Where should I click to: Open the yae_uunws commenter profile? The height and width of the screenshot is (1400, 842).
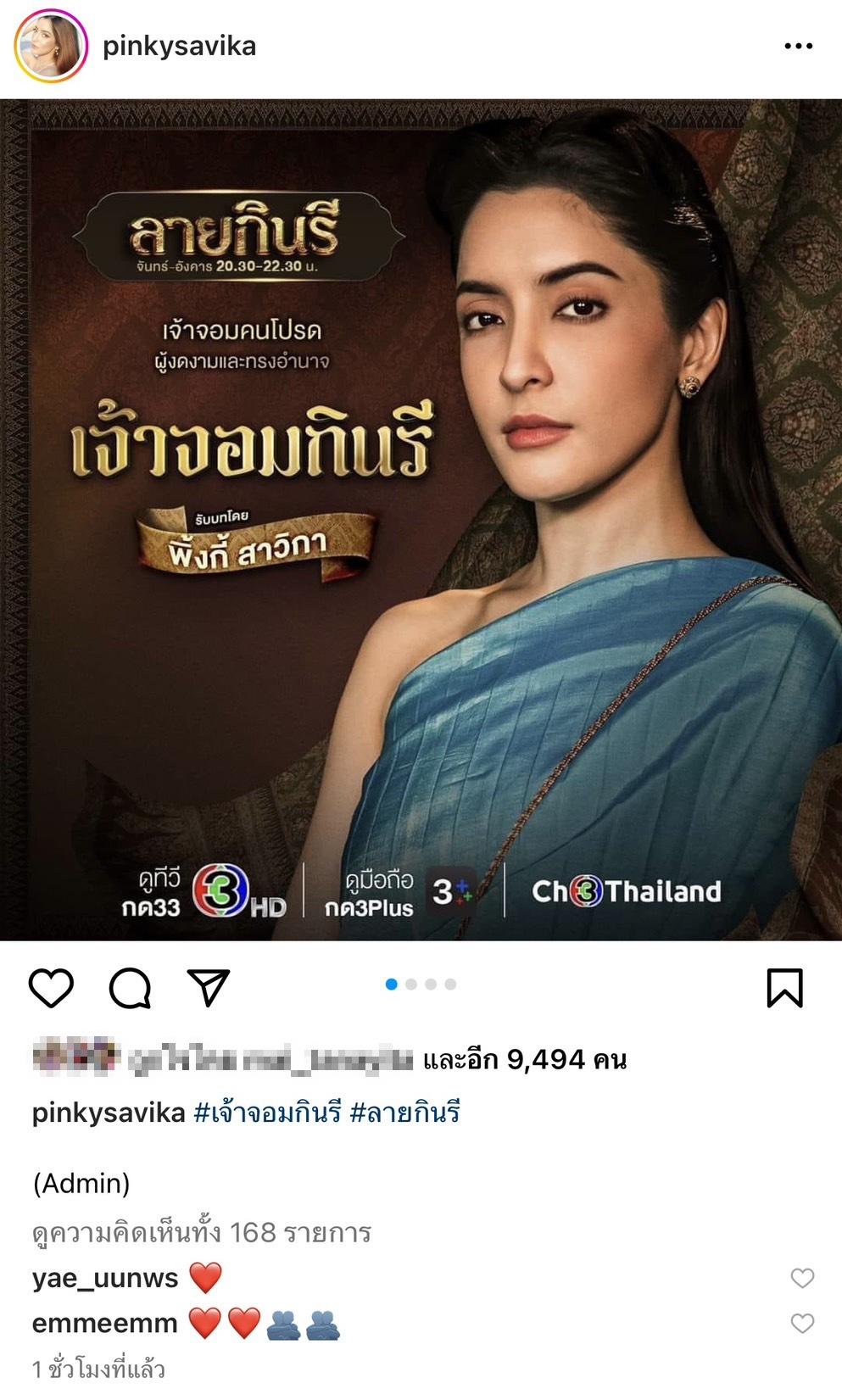pos(105,1278)
